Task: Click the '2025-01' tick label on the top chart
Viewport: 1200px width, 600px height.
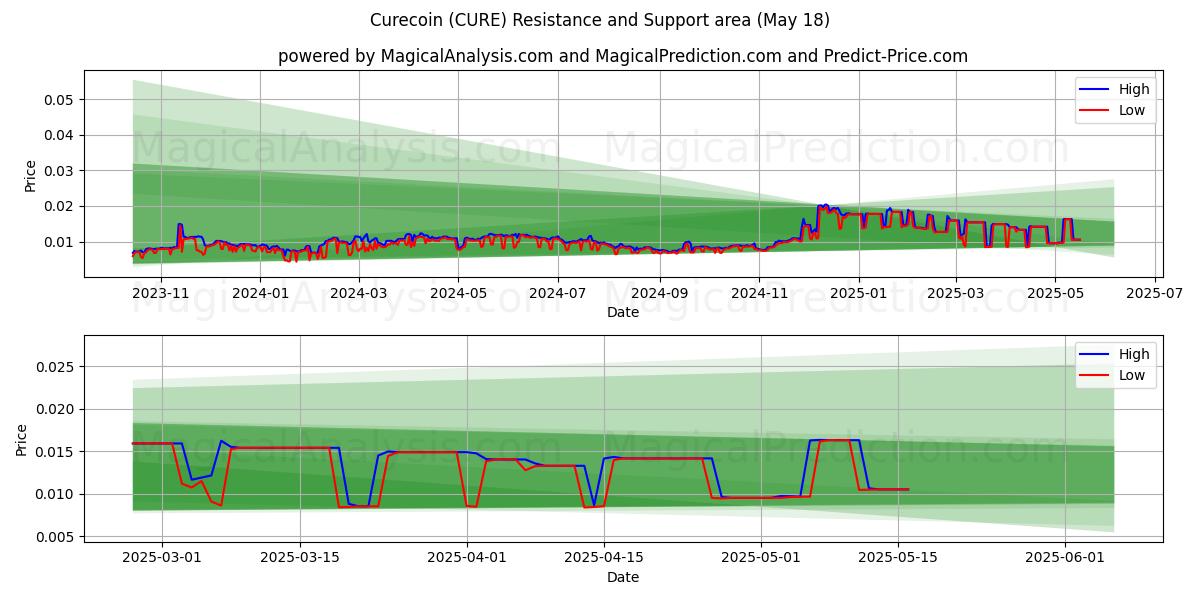Action: 858,293
